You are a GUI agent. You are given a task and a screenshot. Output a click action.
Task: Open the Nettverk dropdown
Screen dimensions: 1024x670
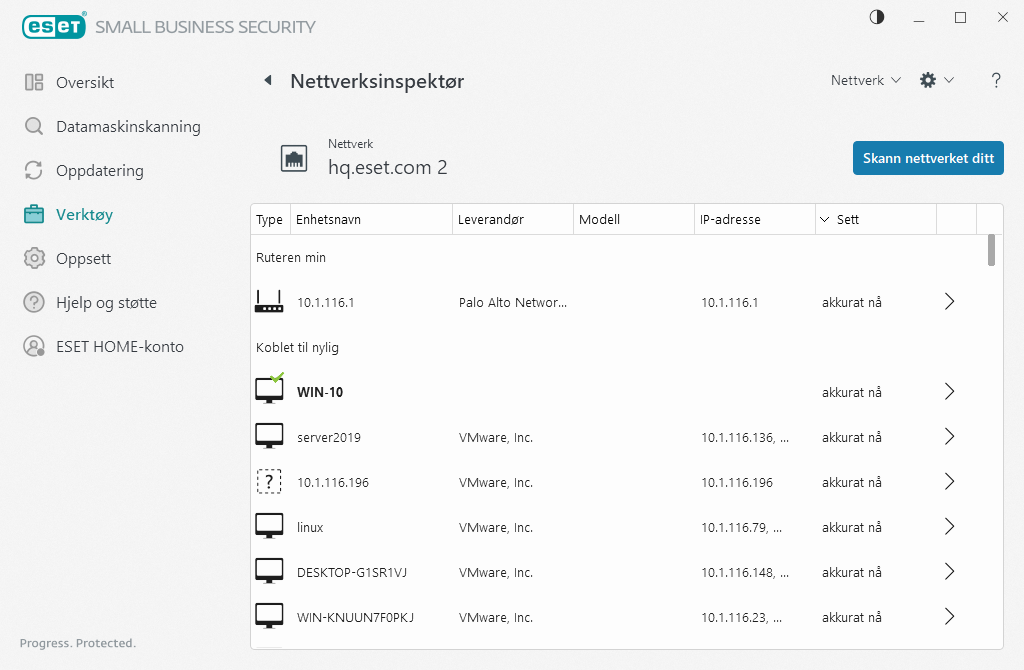tap(864, 80)
